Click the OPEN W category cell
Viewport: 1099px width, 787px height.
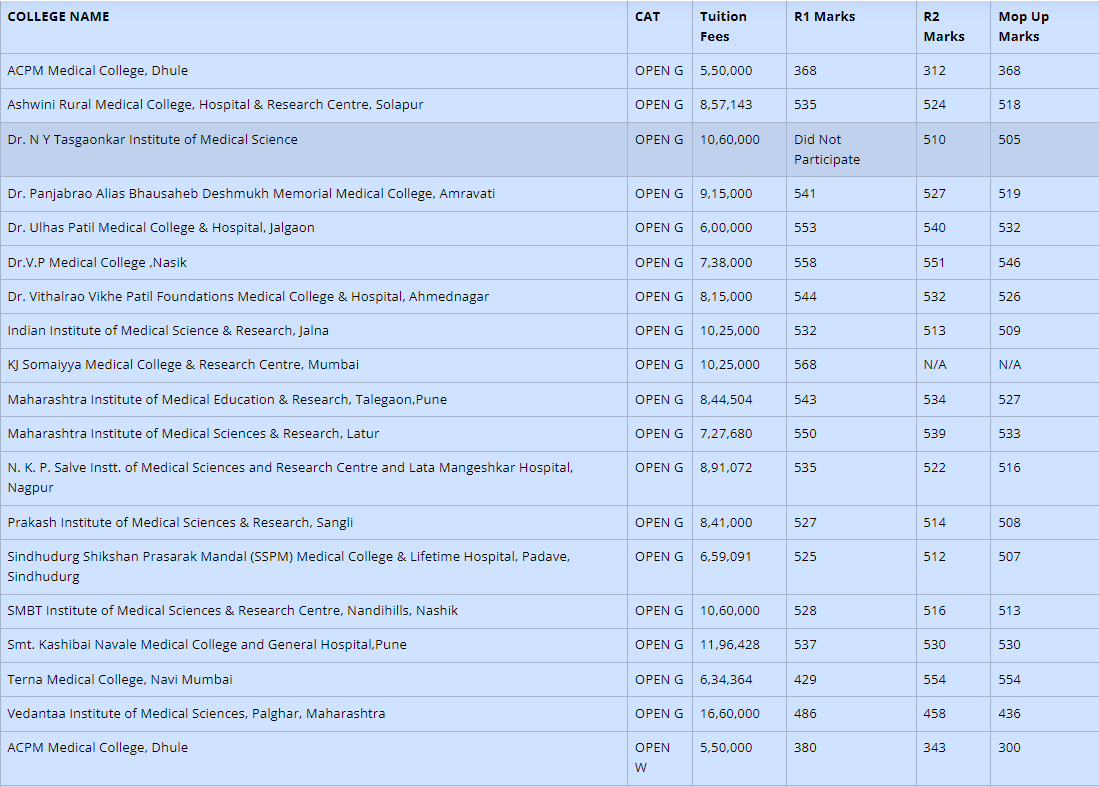pyautogui.click(x=652, y=757)
